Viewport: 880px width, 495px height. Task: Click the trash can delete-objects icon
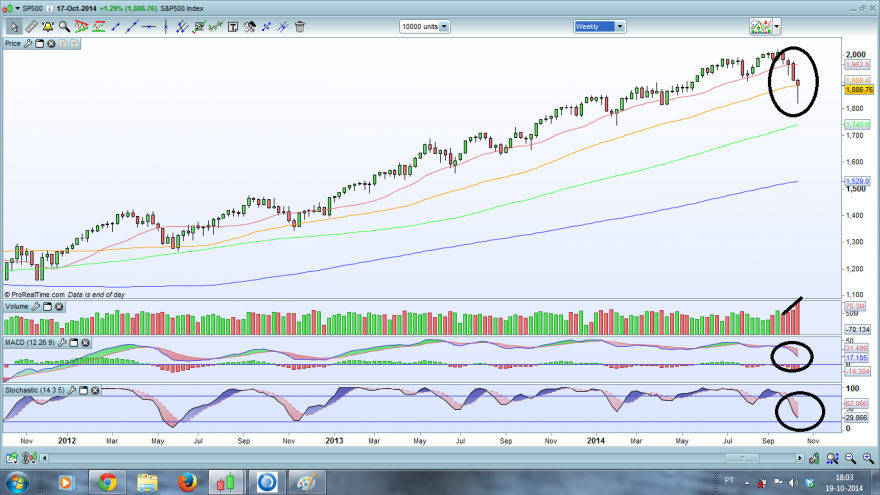click(300, 26)
